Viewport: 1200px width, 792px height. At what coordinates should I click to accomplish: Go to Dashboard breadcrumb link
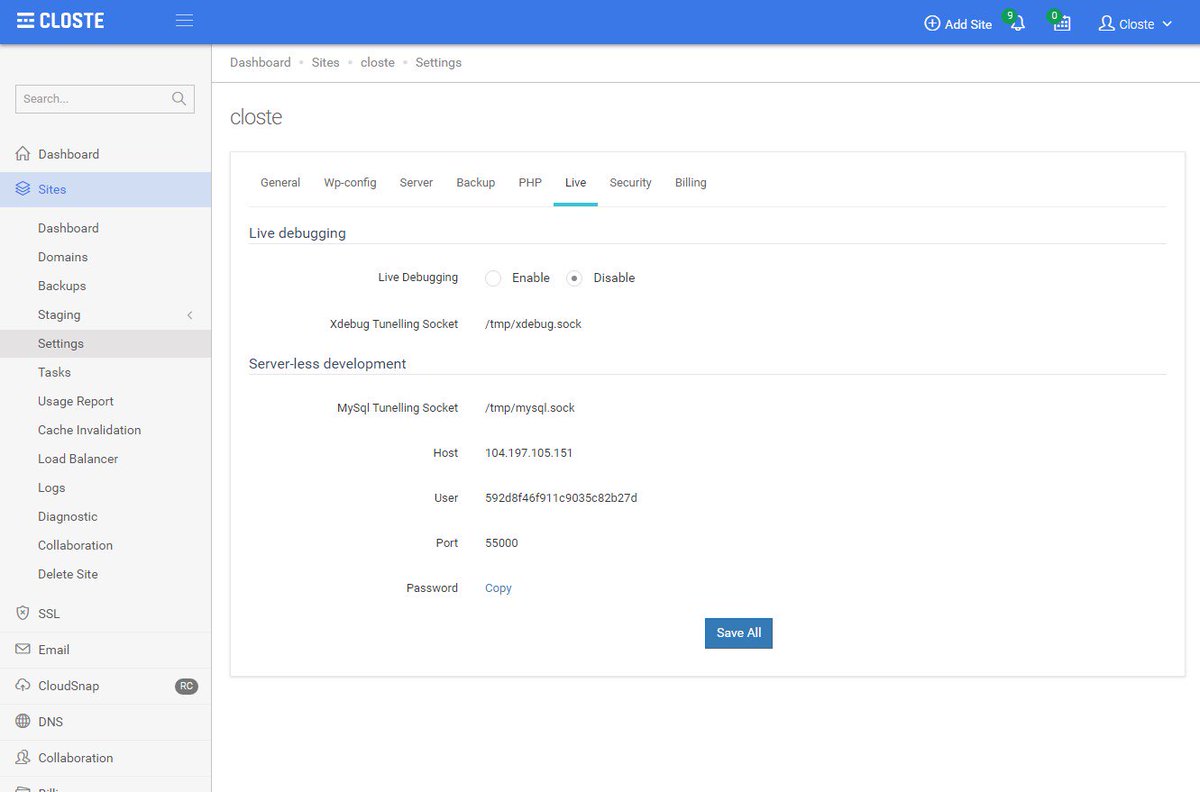(x=260, y=62)
